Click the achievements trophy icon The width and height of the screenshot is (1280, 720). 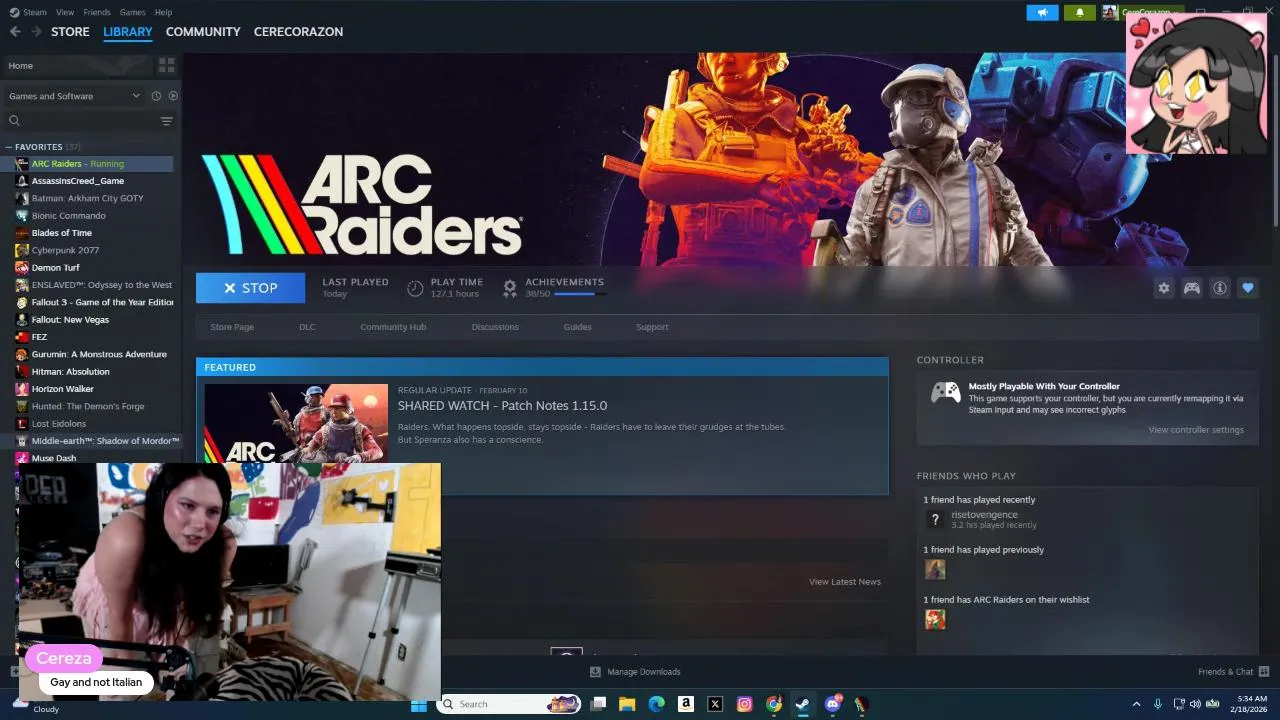(x=510, y=288)
